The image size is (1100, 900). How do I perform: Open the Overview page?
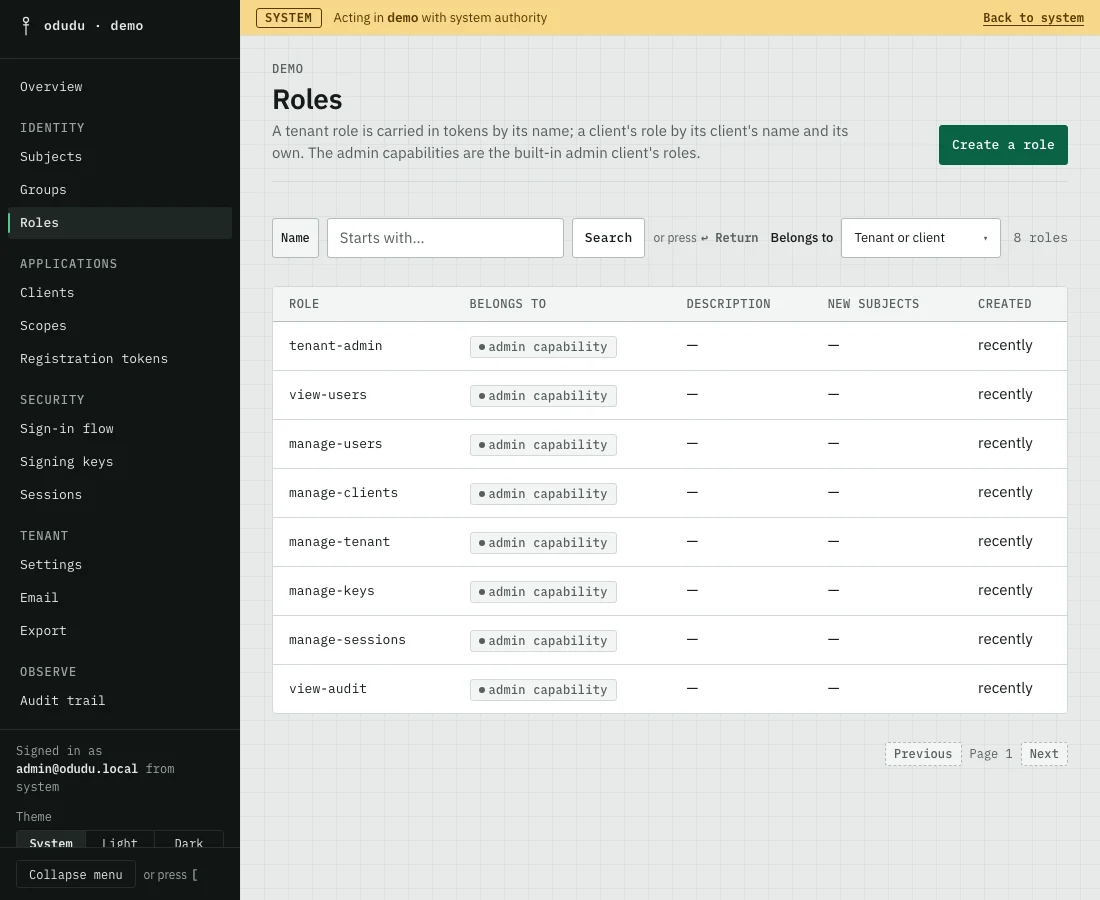click(51, 87)
